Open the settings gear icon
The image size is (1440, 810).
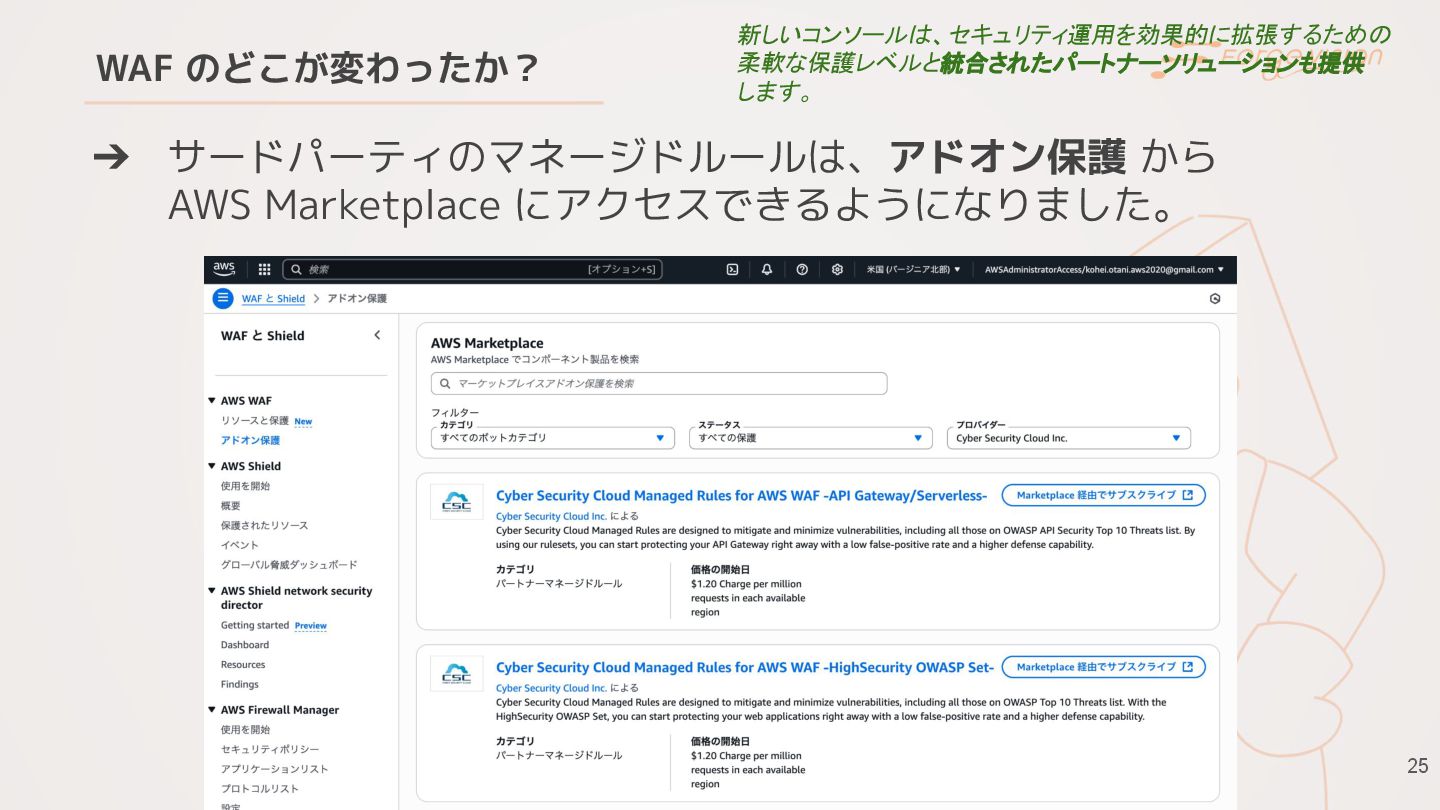click(x=837, y=269)
